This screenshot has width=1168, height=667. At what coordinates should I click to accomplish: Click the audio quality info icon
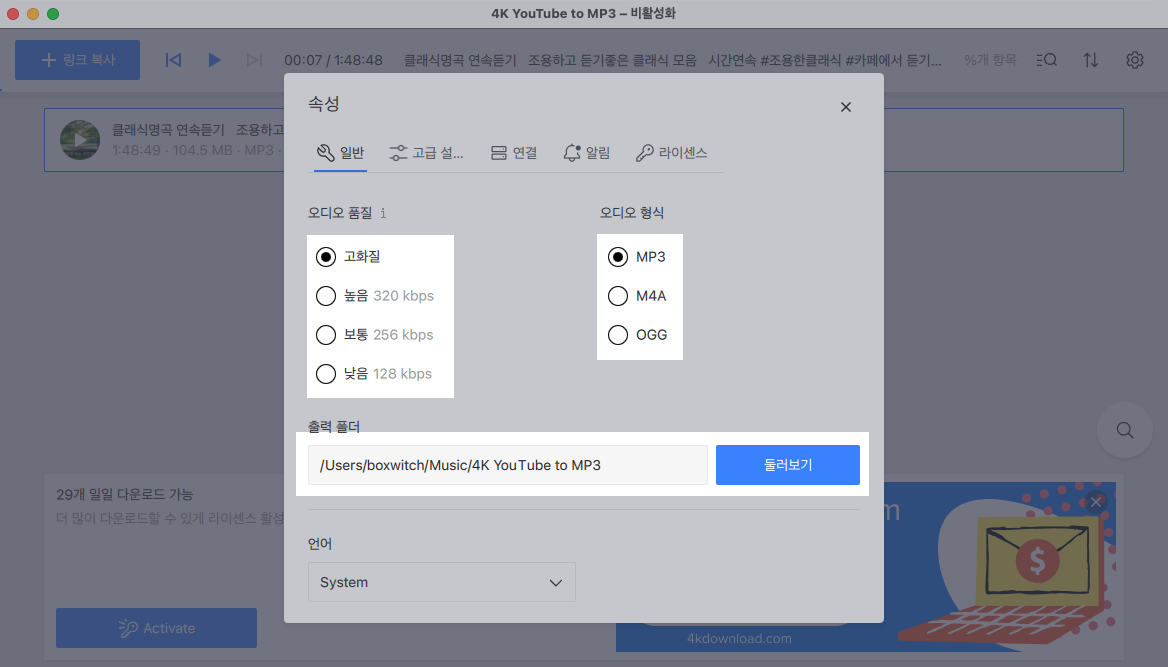coord(383,213)
